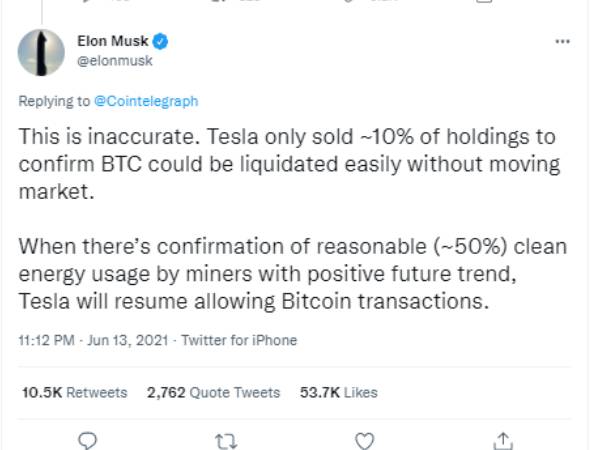The image size is (600, 450).
Task: Open Elon Musk's profile picture
Action: pos(39,52)
